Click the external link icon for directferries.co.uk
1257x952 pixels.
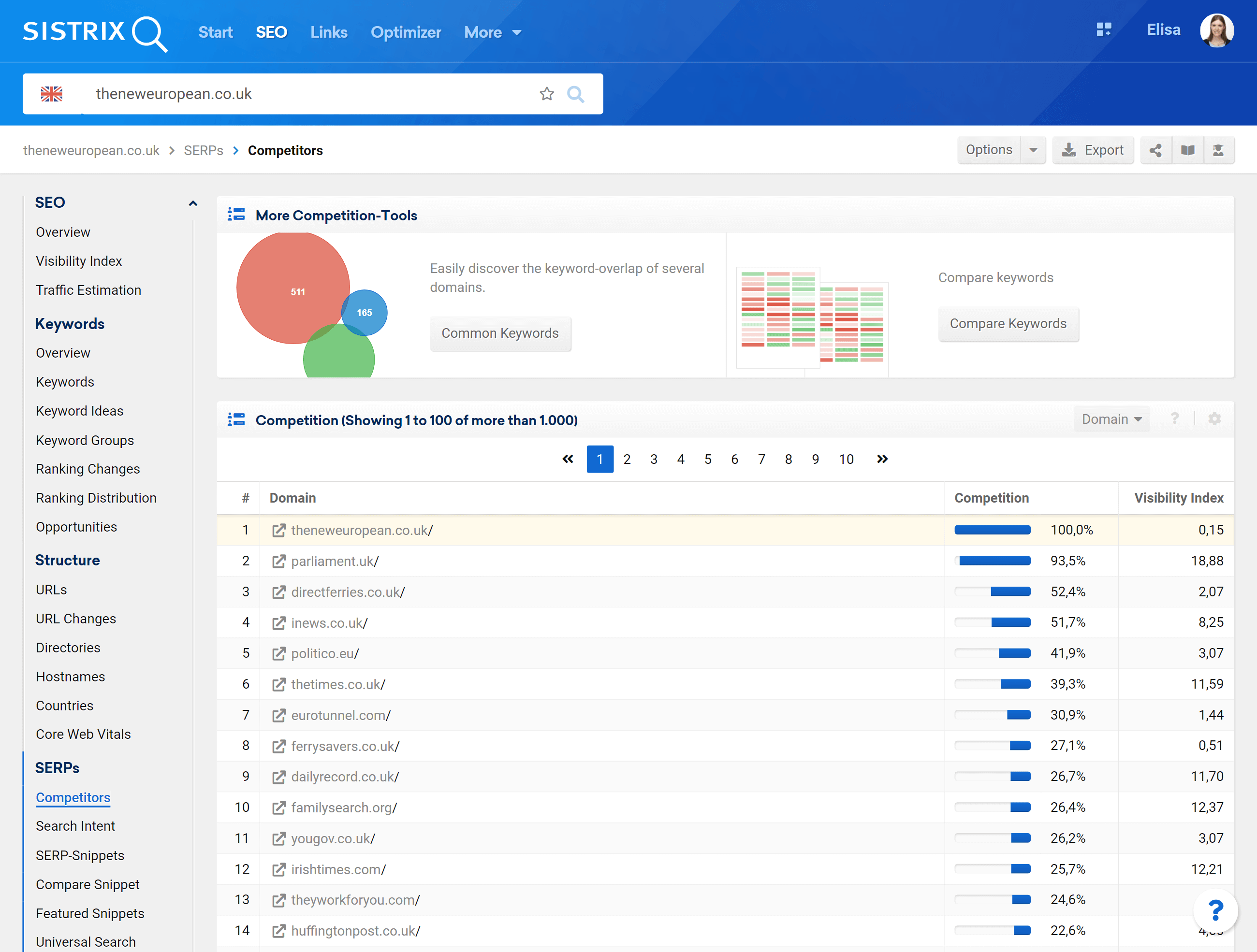(278, 592)
